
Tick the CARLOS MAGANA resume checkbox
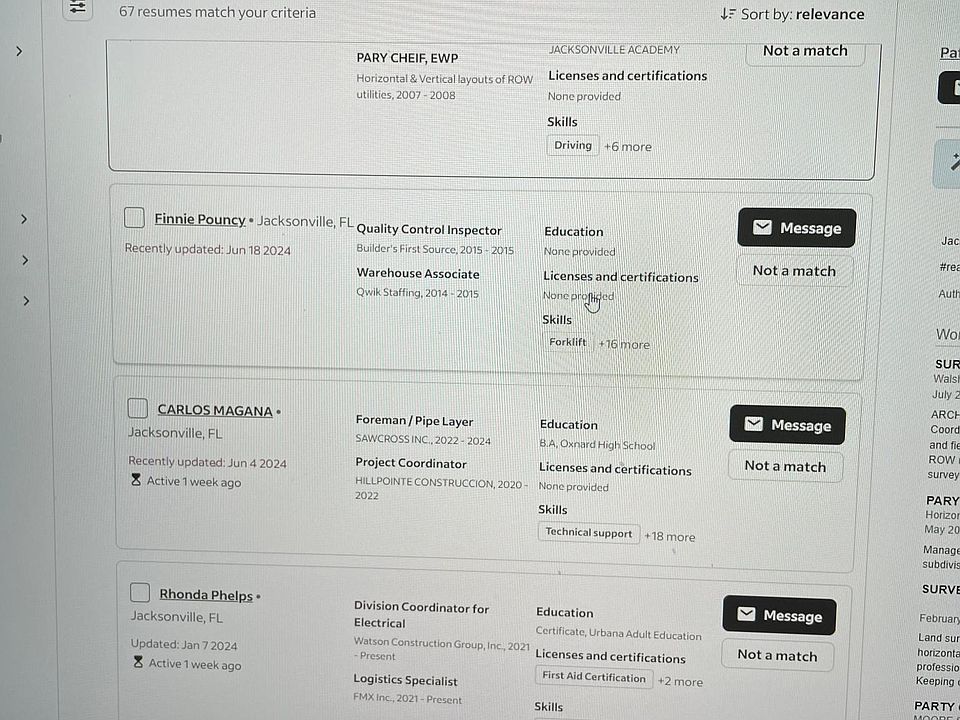[x=137, y=408]
